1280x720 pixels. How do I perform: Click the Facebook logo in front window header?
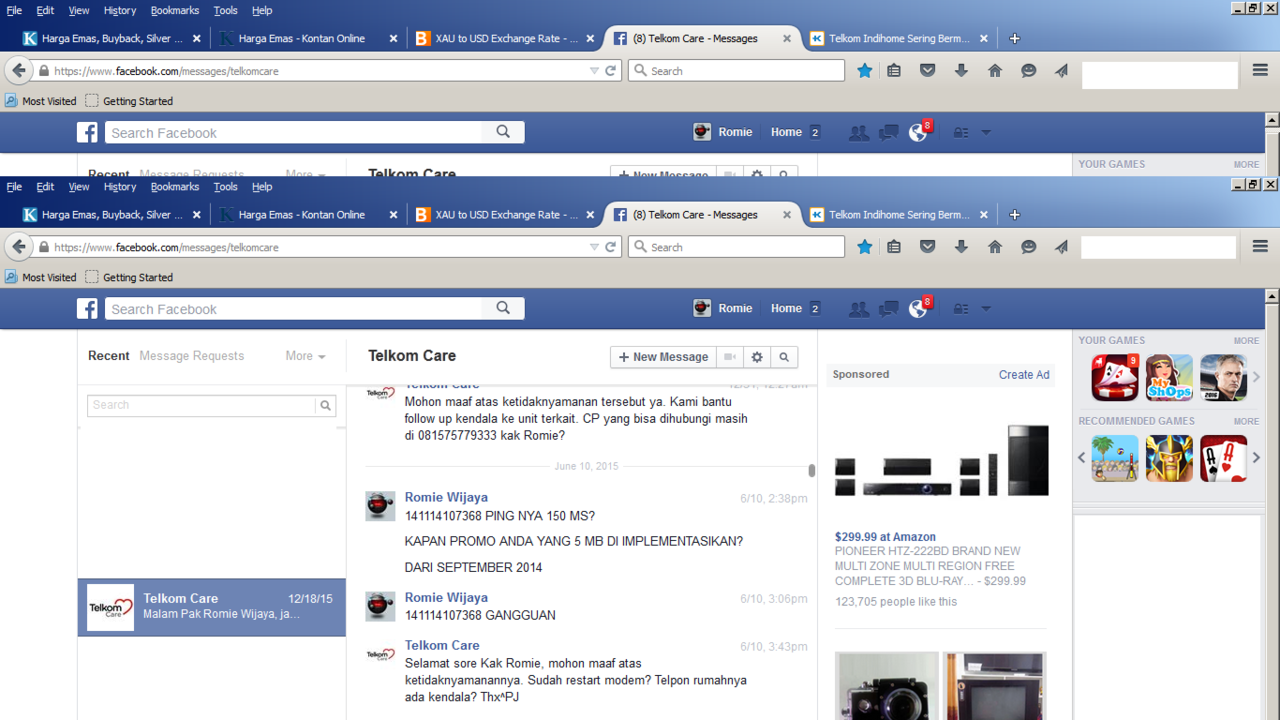click(x=88, y=309)
